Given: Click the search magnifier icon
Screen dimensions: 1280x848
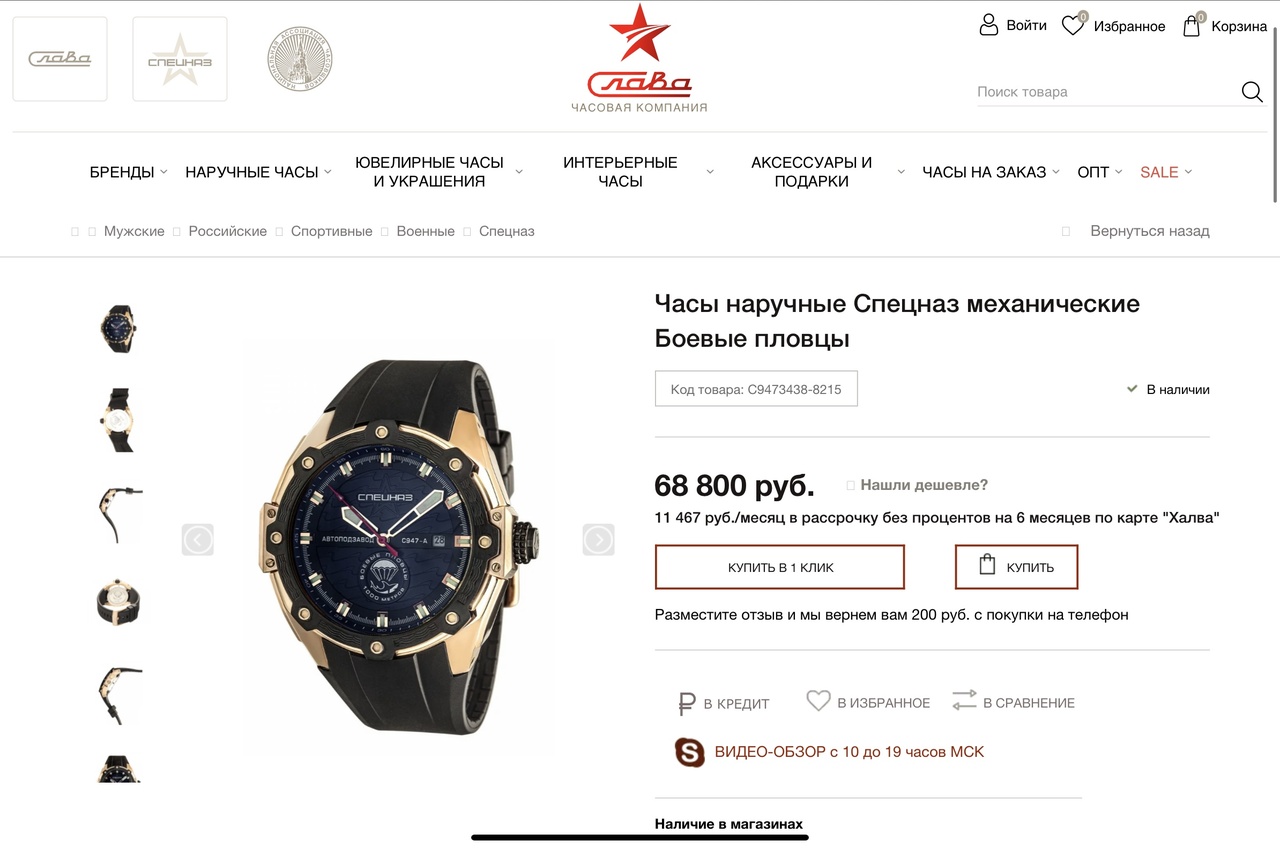Looking at the screenshot, I should [x=1252, y=92].
